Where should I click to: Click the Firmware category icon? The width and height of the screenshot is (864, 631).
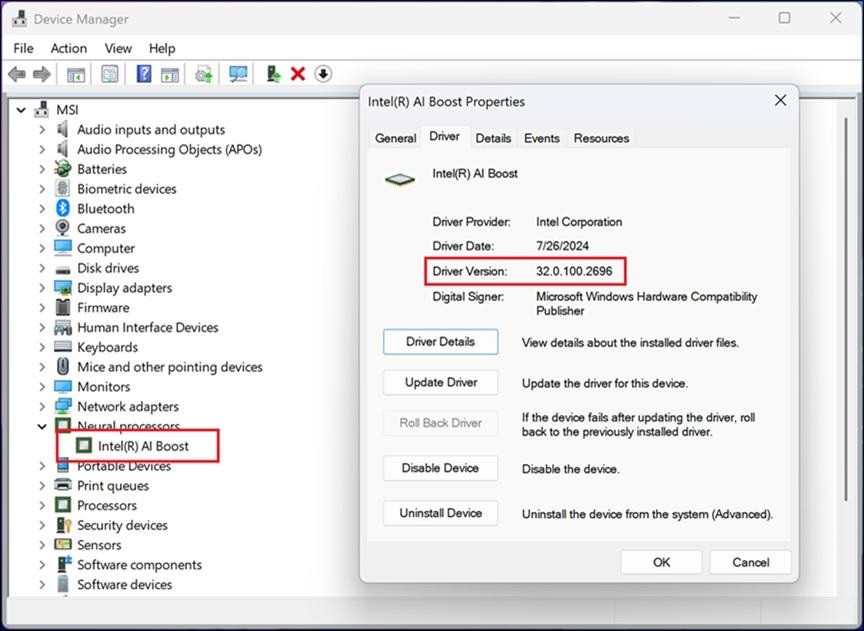pyautogui.click(x=63, y=308)
